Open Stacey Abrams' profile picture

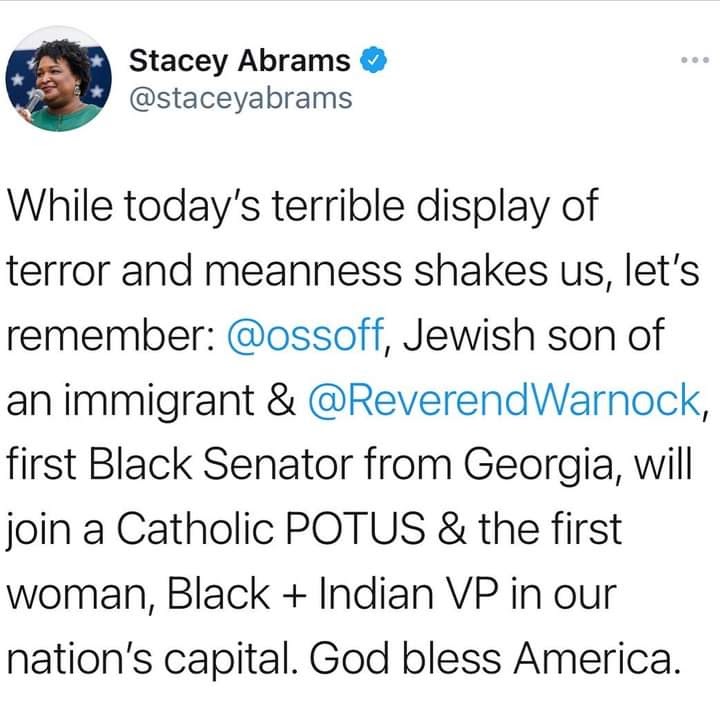pyautogui.click(x=56, y=79)
